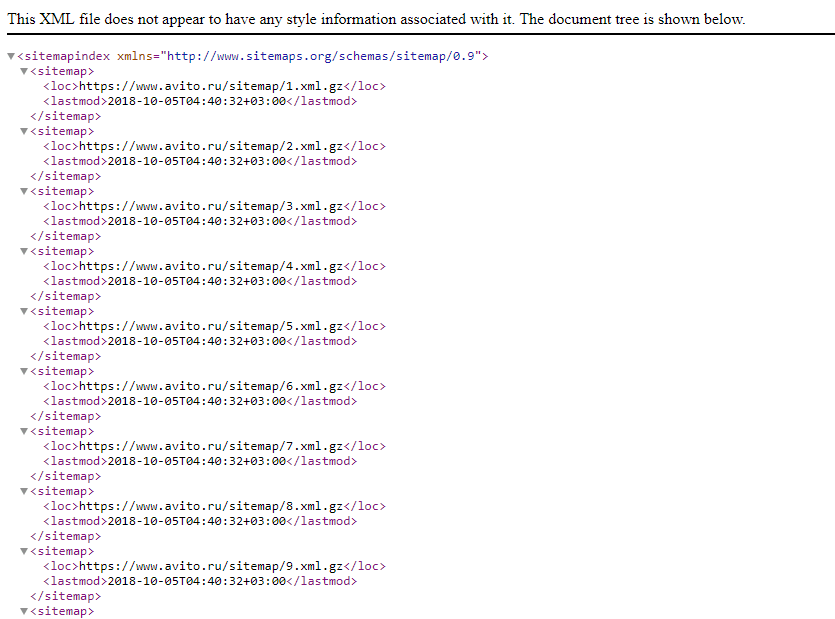Collapse sitemap node containing 8.xml.gz
The image size is (835, 619).
(24, 491)
